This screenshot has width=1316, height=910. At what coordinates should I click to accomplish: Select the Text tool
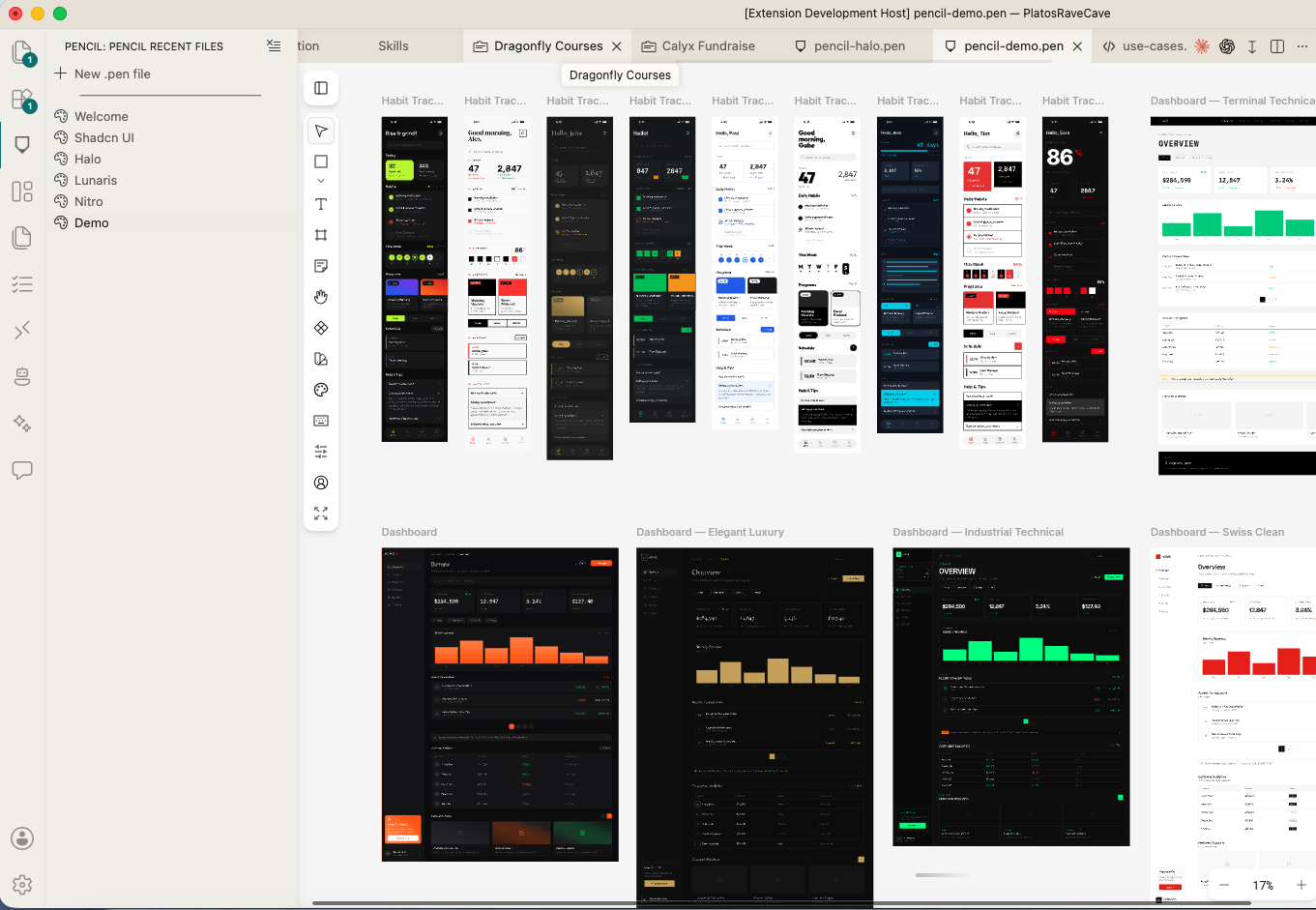pos(321,204)
